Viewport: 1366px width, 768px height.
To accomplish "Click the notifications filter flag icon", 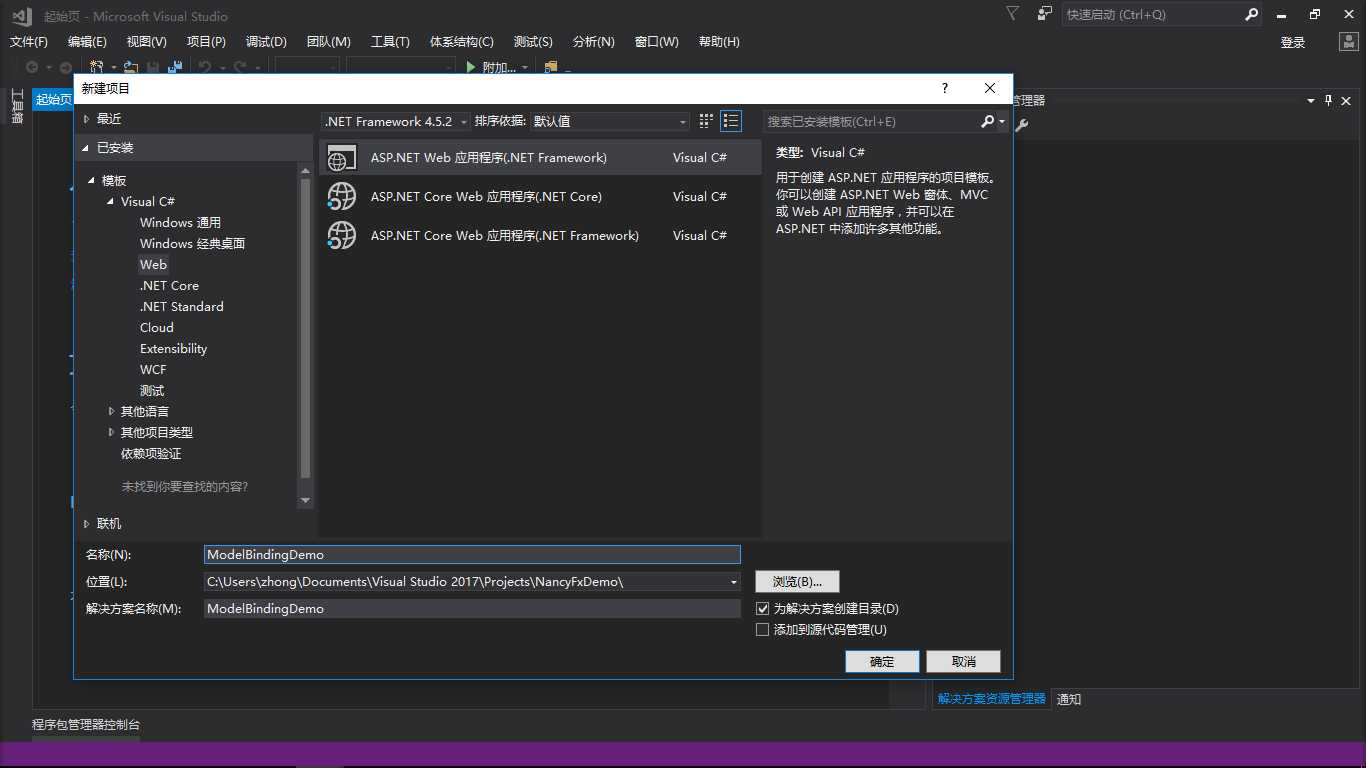I will (x=1013, y=14).
